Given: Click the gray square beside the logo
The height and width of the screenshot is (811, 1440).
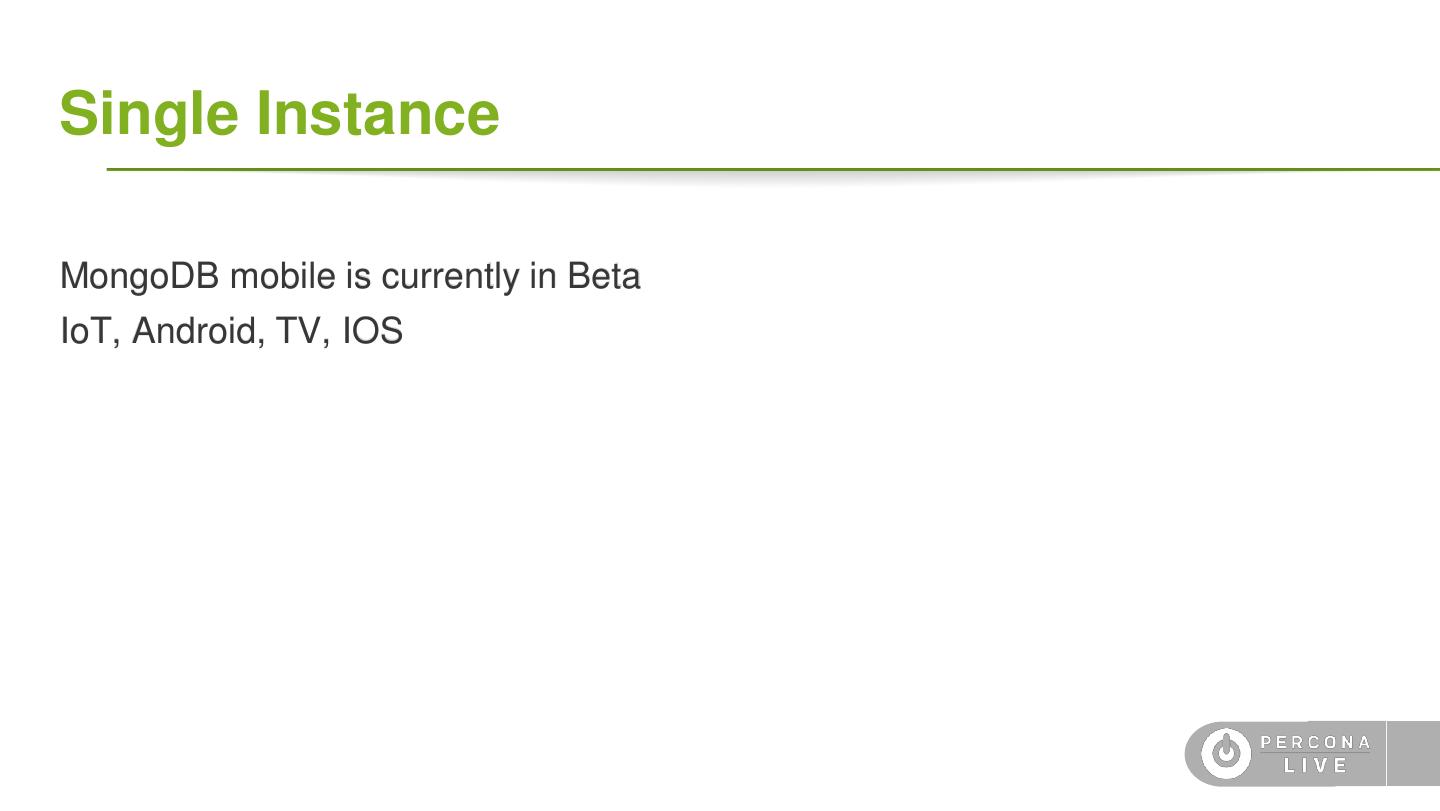Looking at the screenshot, I should [x=1413, y=753].
